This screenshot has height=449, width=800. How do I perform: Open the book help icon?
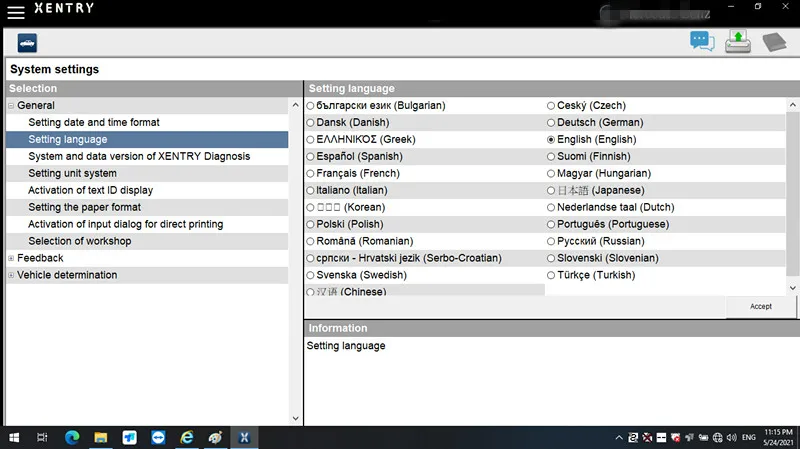coord(774,42)
